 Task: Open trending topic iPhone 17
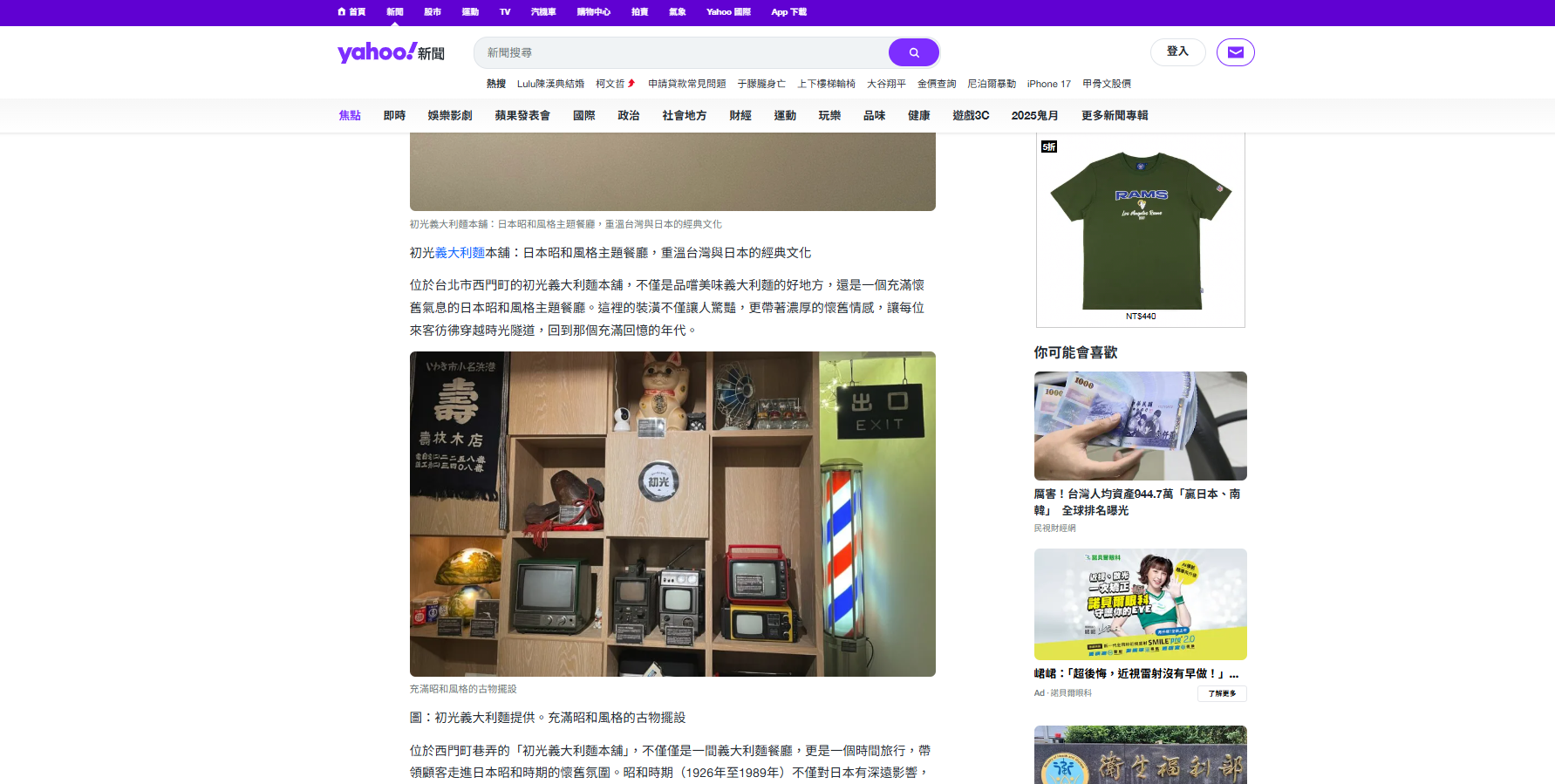click(x=1048, y=84)
